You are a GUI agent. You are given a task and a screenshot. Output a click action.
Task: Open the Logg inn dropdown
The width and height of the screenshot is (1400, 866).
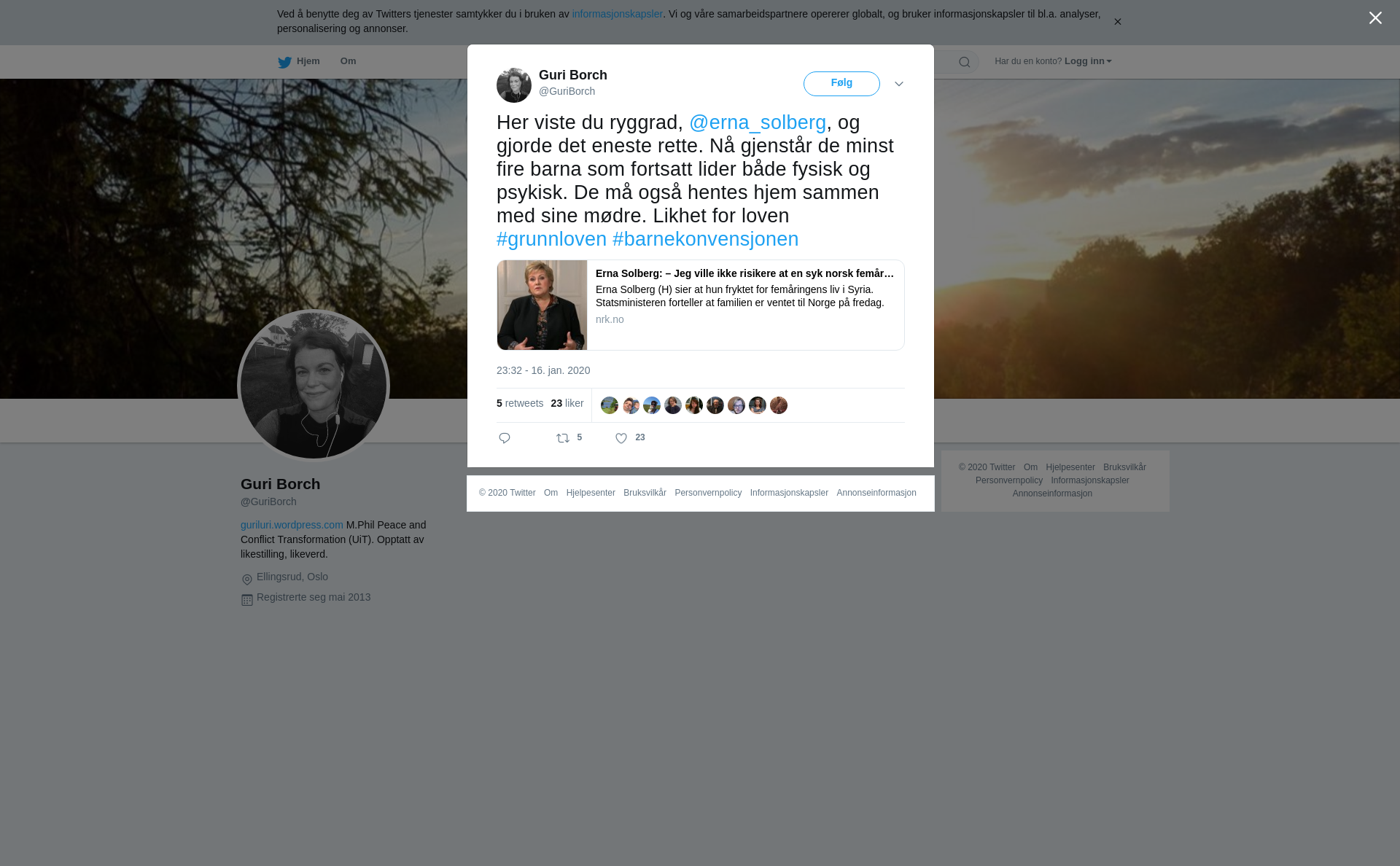click(1088, 61)
